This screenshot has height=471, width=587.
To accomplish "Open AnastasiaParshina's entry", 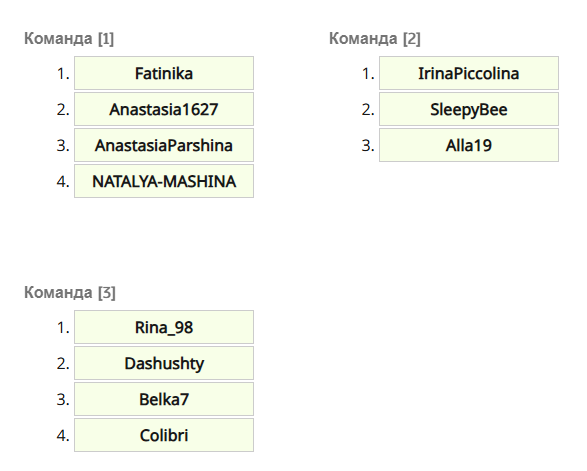I will pos(164,145).
